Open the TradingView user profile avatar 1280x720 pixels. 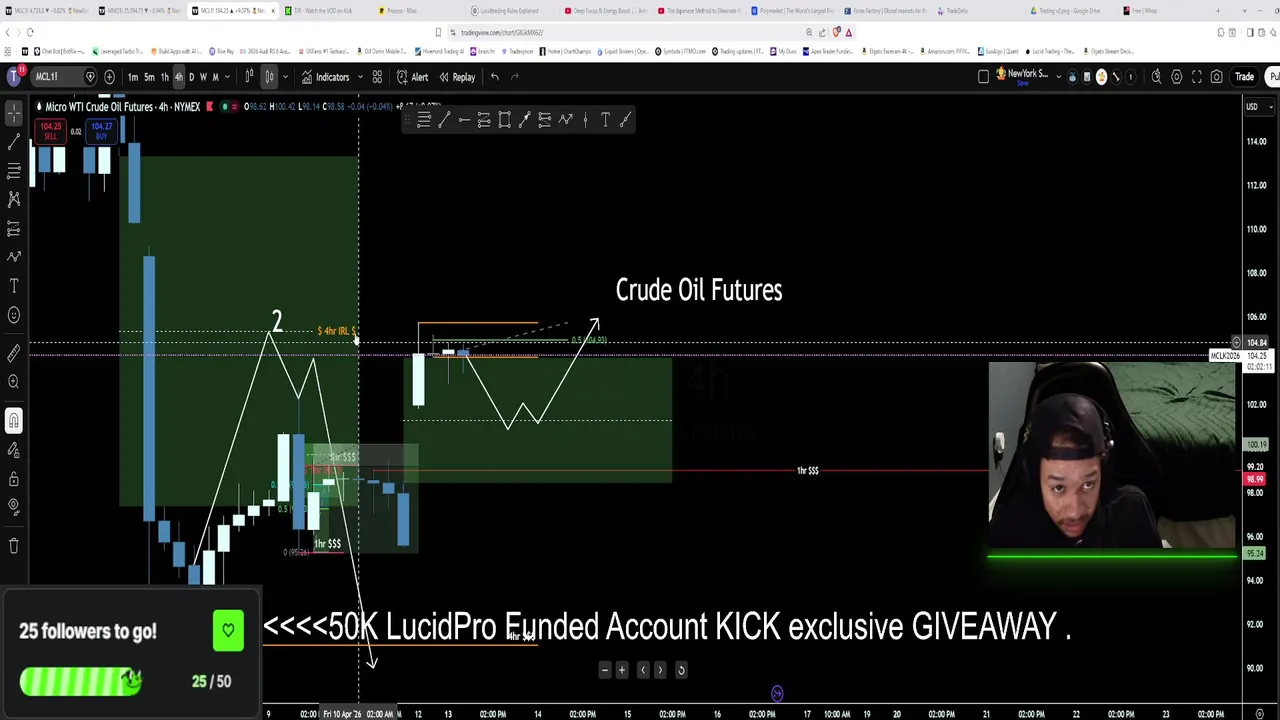14,76
